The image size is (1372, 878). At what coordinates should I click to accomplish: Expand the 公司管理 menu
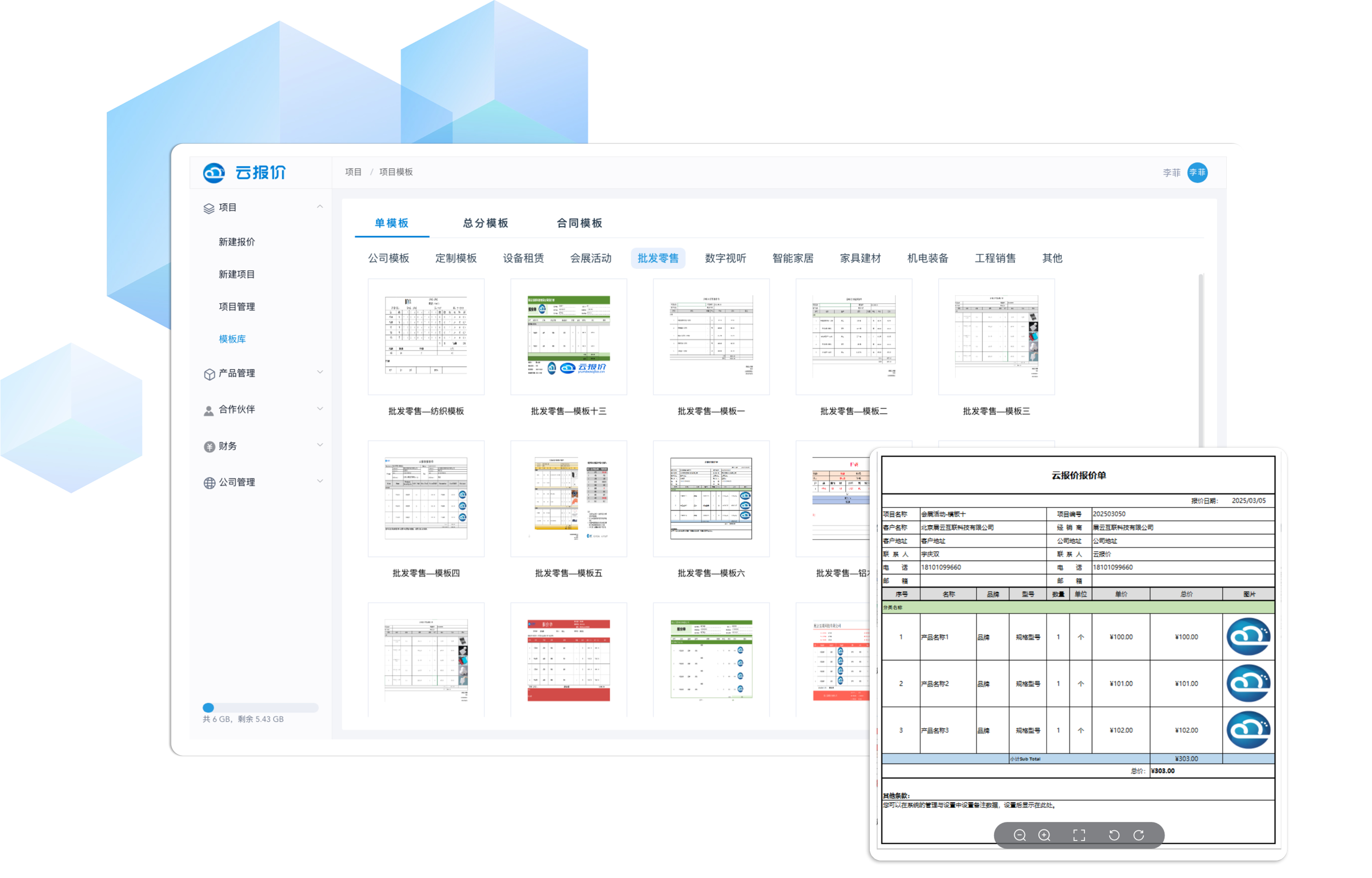320,481
